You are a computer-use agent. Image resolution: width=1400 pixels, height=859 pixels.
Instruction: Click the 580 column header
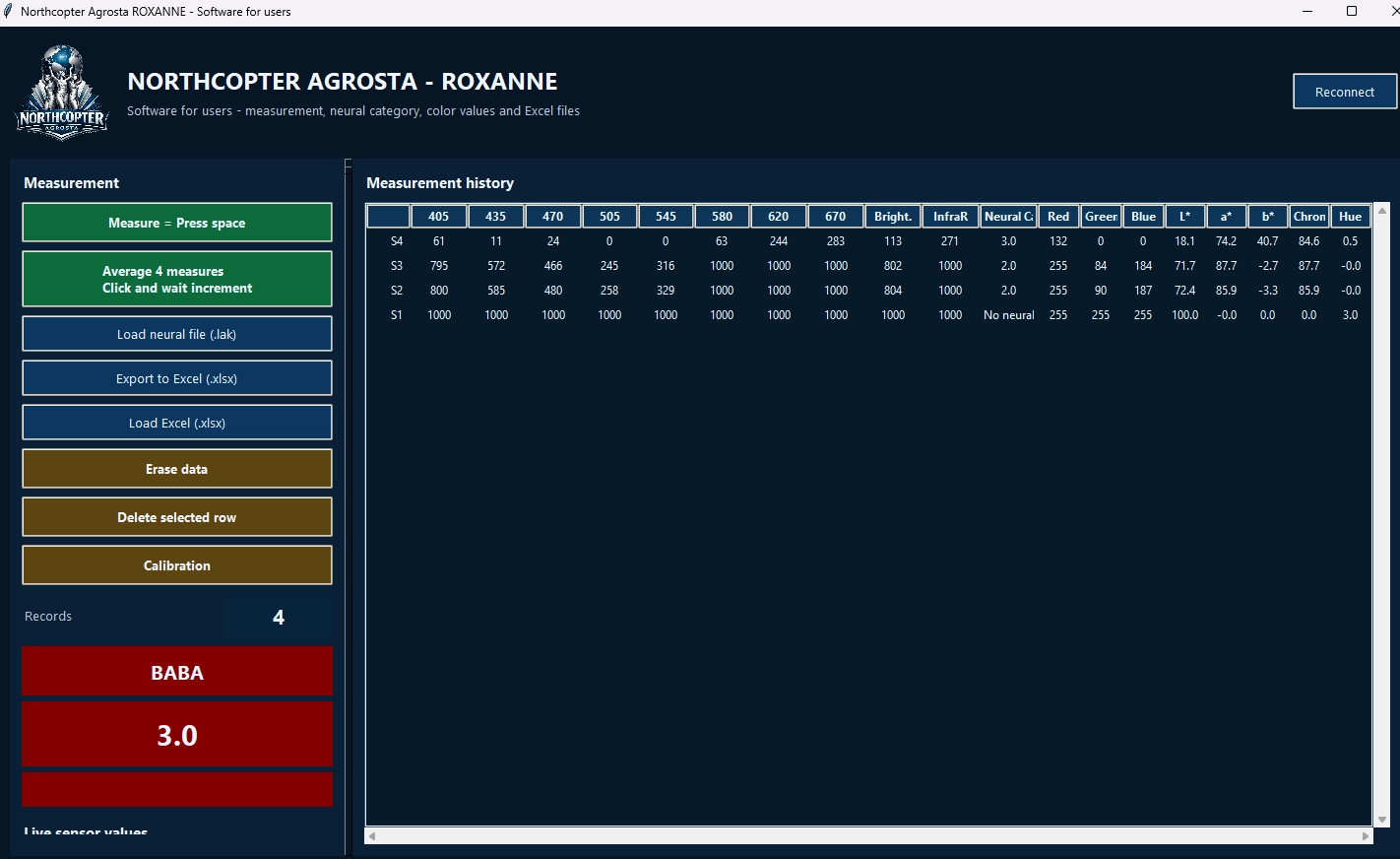click(x=722, y=217)
